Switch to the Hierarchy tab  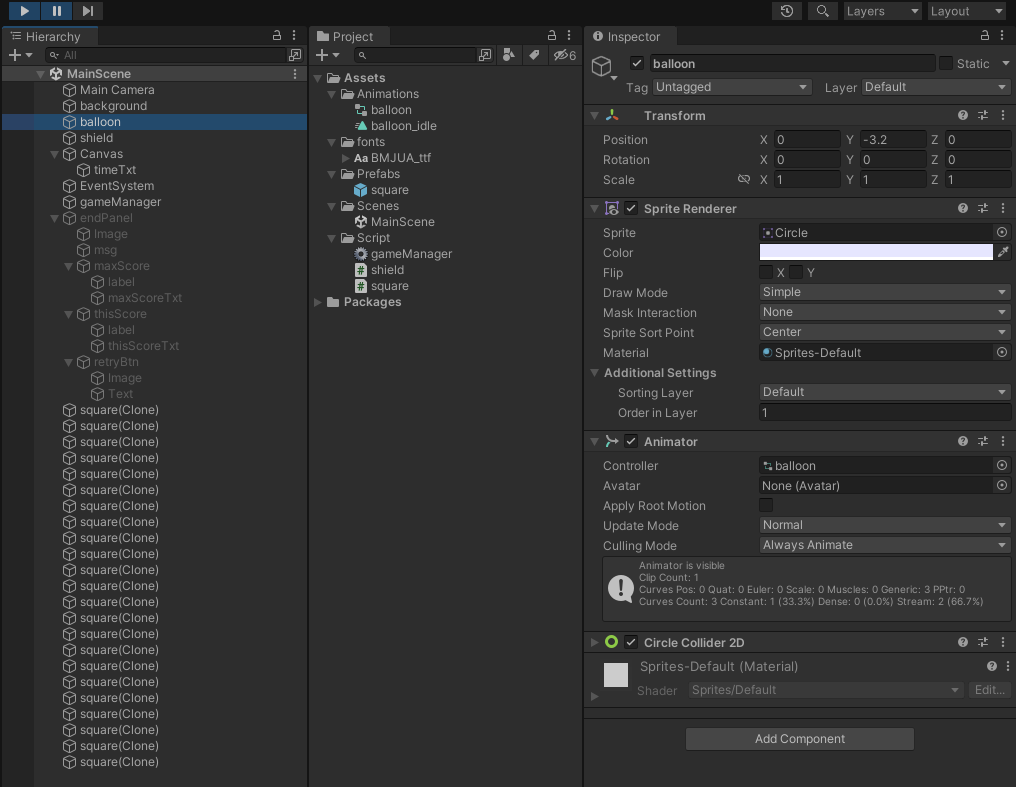click(51, 36)
